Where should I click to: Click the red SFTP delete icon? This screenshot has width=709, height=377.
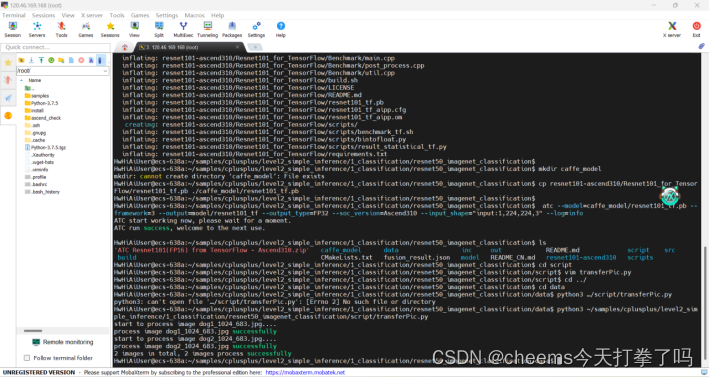pyautogui.click(x=81, y=60)
